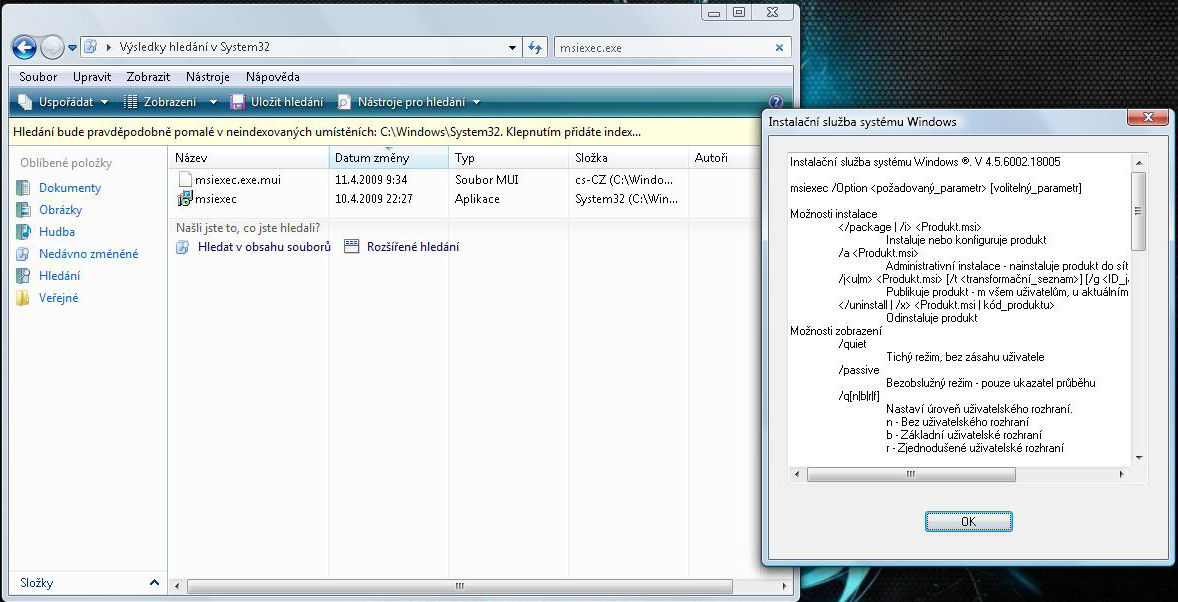
Task: Click the refresh button beside address bar
Action: (x=535, y=47)
